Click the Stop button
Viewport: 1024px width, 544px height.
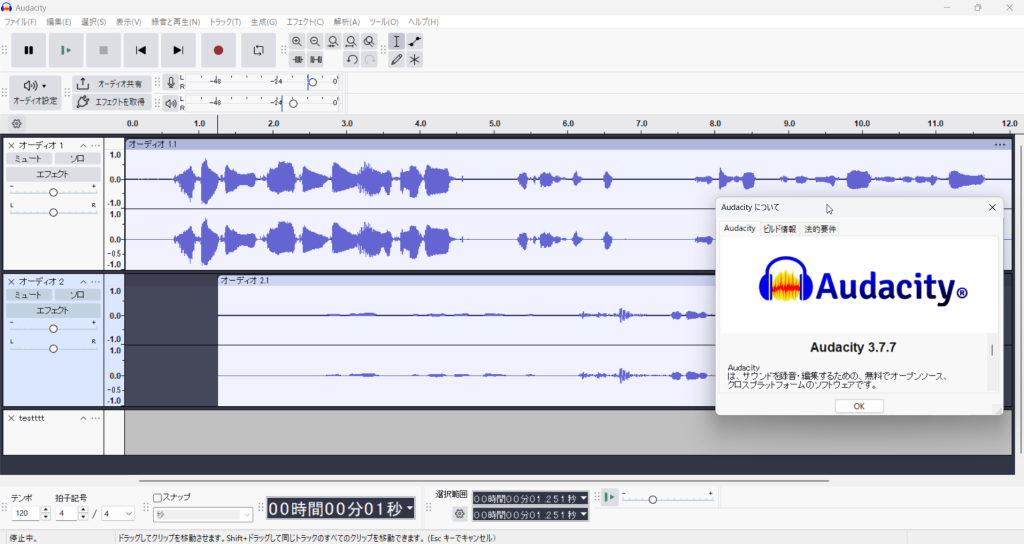pyautogui.click(x=103, y=50)
